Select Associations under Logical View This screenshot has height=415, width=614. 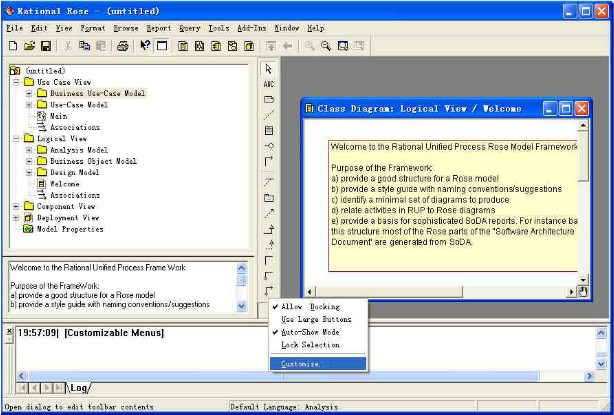(x=69, y=195)
